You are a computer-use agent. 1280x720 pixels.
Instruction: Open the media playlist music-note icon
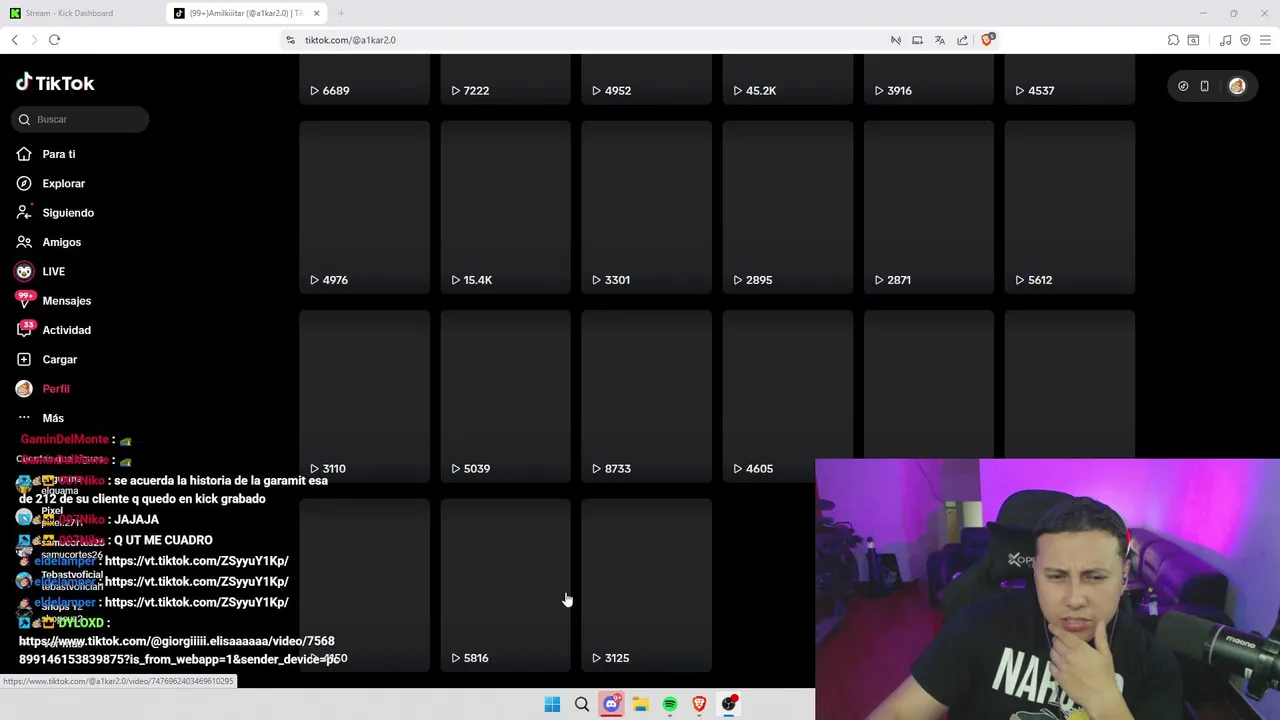pyautogui.click(x=1225, y=40)
